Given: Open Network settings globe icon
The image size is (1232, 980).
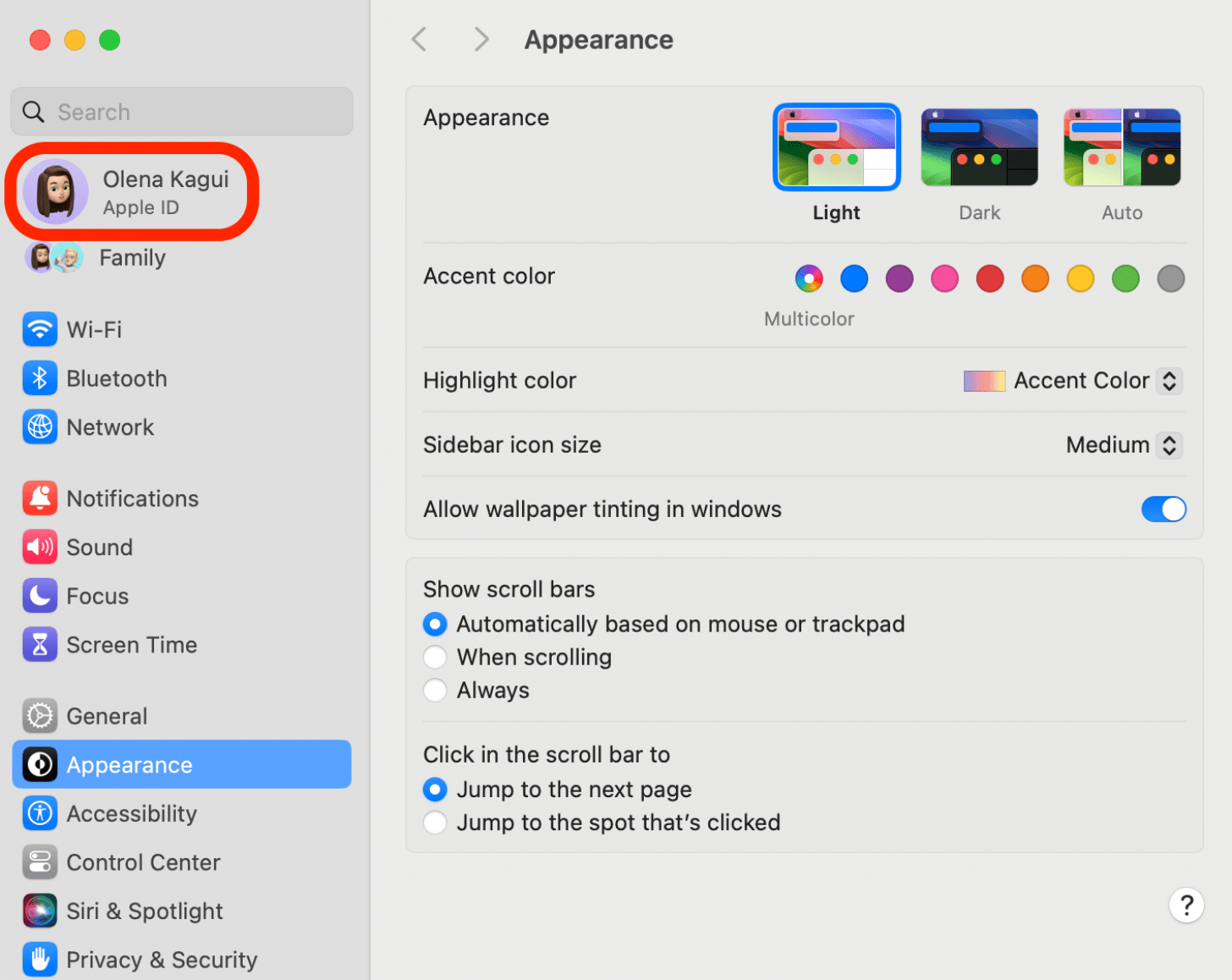Looking at the screenshot, I should click(x=40, y=427).
